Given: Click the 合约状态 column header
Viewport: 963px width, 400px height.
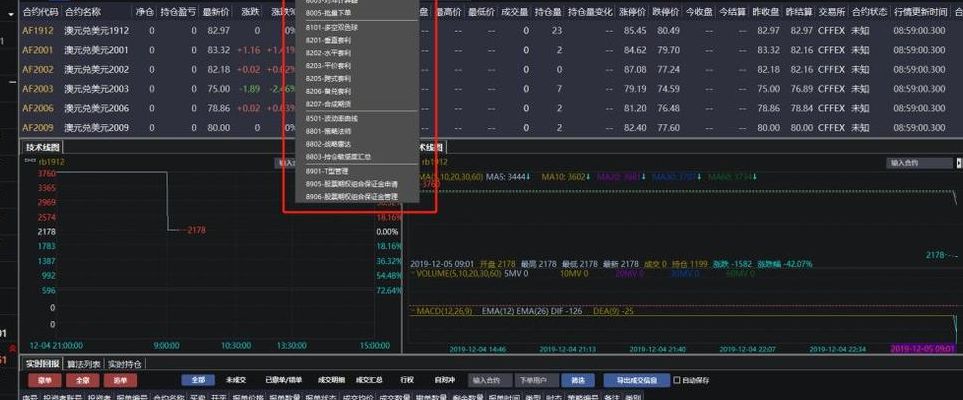Looking at the screenshot, I should click(x=867, y=12).
